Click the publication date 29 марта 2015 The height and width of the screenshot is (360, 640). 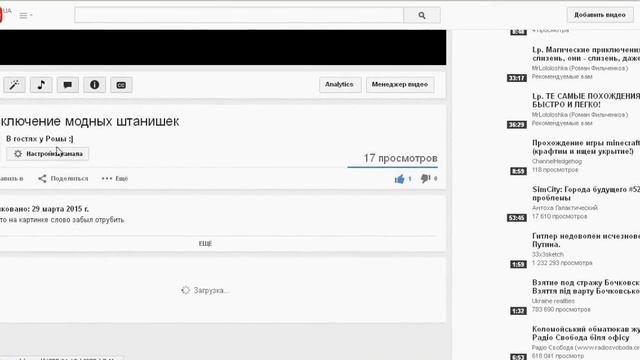click(x=60, y=209)
